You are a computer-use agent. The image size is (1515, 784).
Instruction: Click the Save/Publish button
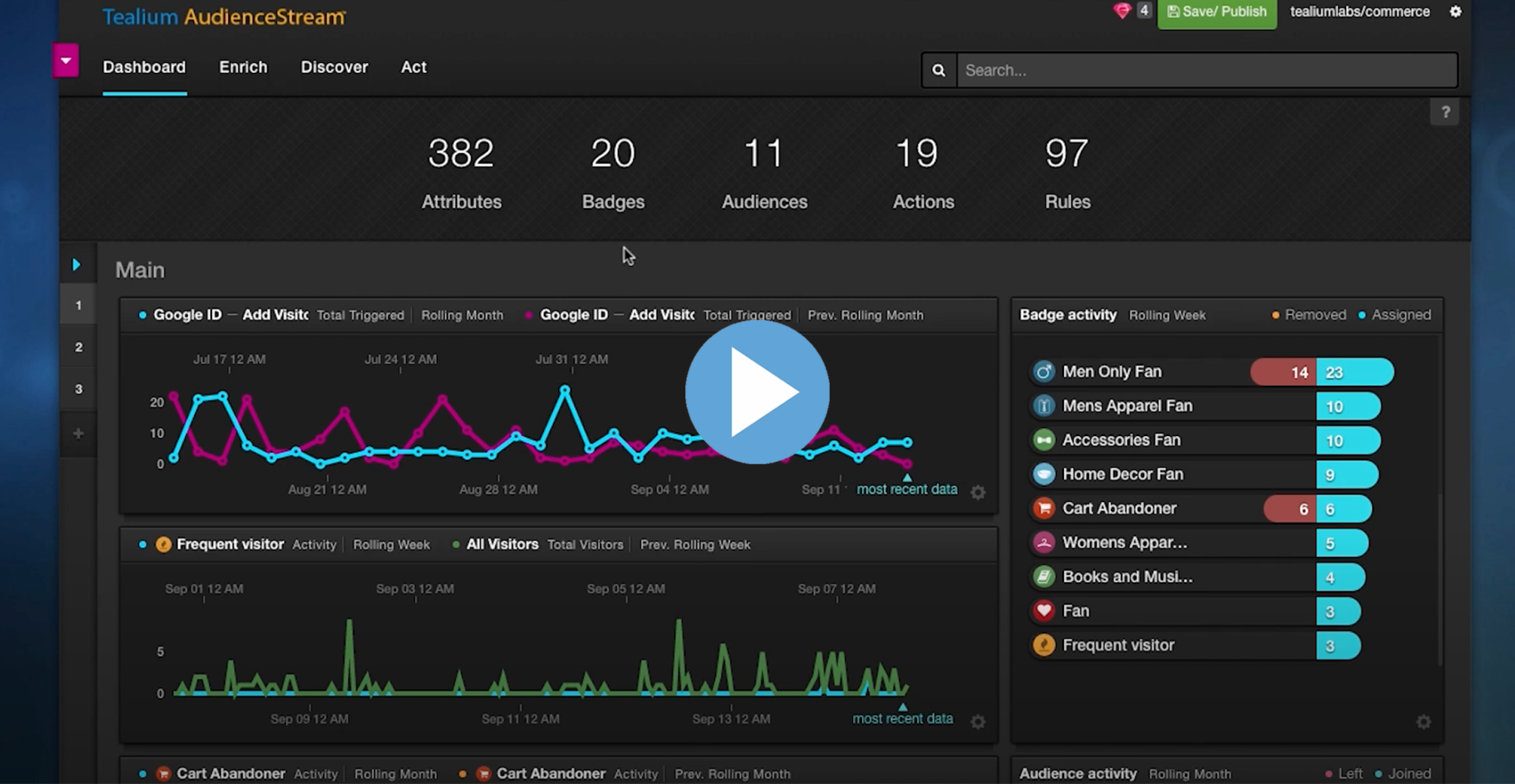pyautogui.click(x=1216, y=13)
